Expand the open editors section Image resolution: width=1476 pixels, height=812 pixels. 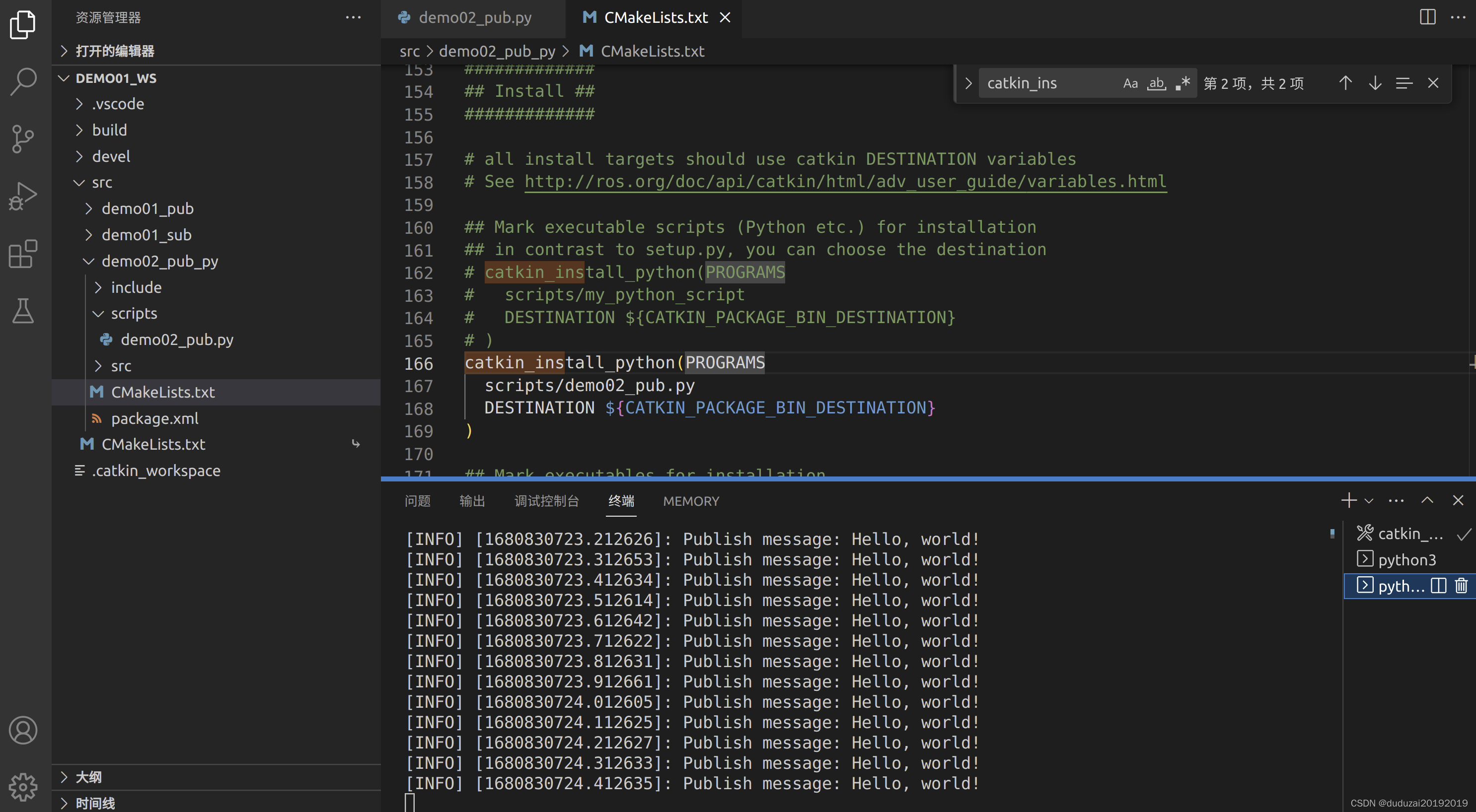[x=216, y=51]
